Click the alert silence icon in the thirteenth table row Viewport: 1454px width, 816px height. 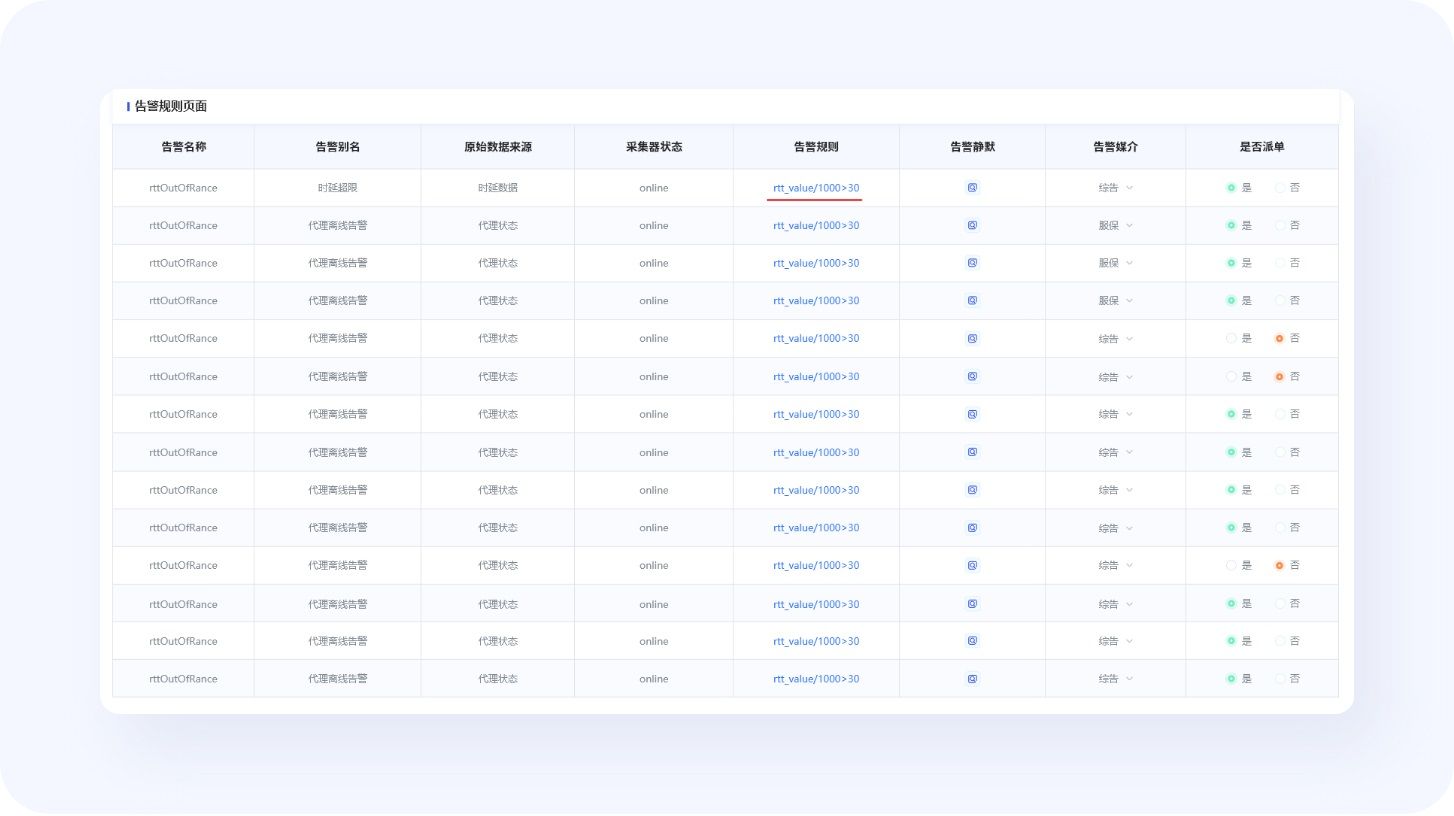click(x=972, y=641)
